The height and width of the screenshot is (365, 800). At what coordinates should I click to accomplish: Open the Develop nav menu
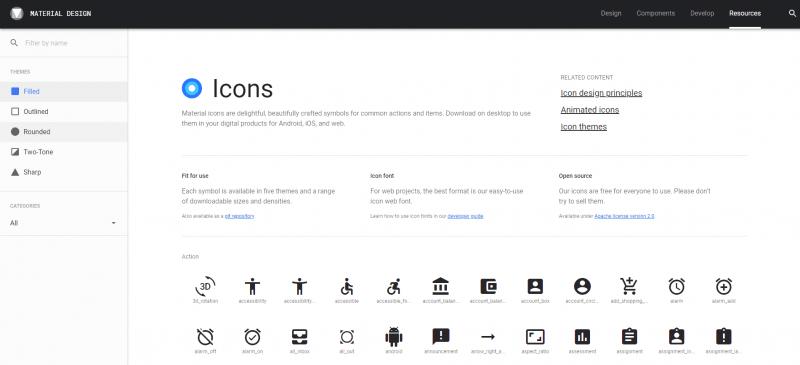(x=702, y=13)
